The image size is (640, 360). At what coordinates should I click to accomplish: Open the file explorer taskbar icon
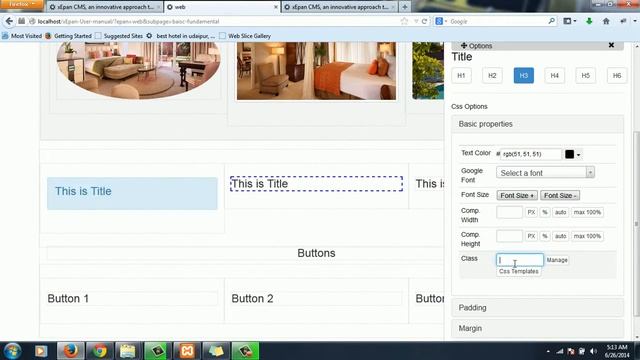pyautogui.click(x=128, y=351)
